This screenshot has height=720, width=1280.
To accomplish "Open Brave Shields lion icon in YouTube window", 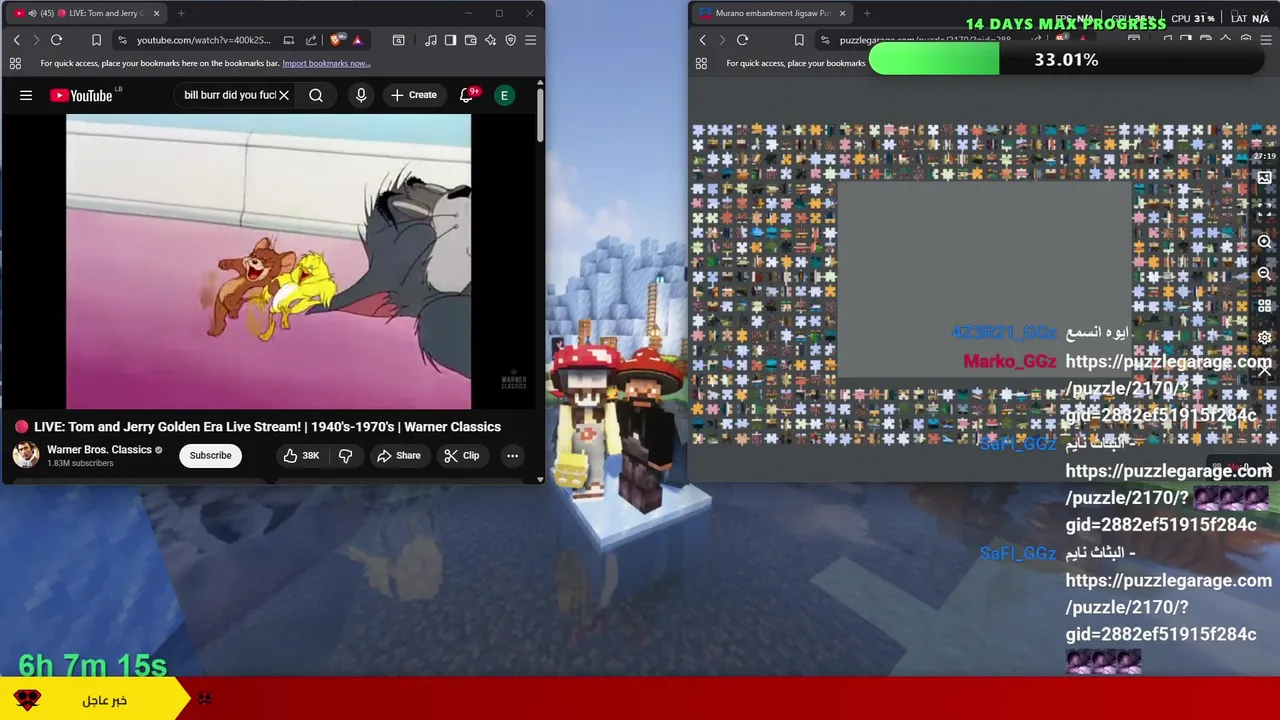I will click(336, 40).
